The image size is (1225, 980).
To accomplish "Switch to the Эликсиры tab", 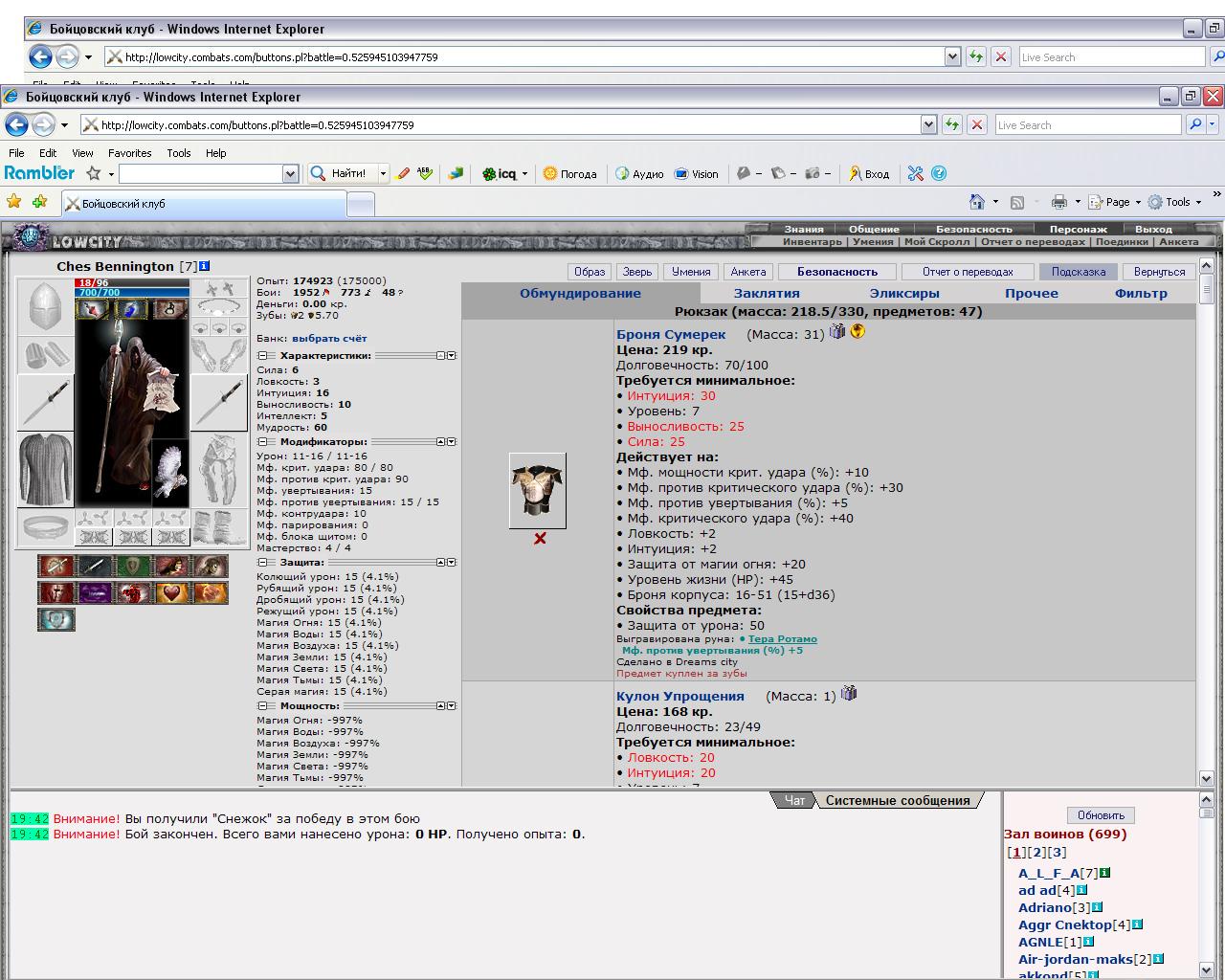I will coord(904,294).
